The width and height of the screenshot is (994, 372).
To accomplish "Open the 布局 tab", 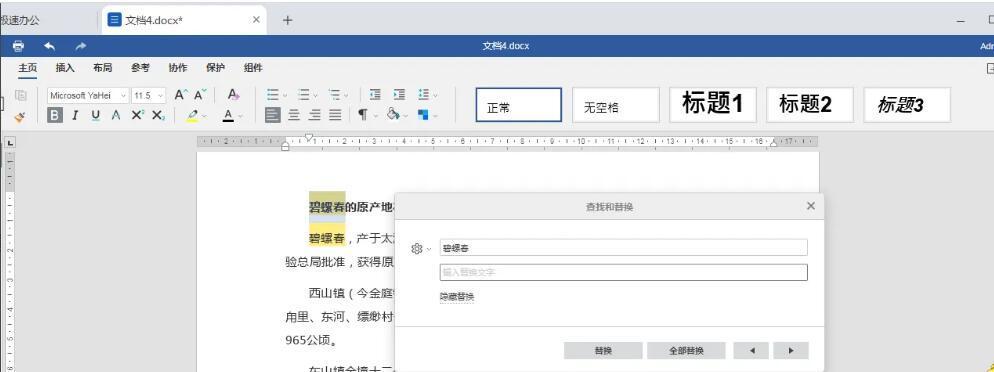I will [x=103, y=68].
